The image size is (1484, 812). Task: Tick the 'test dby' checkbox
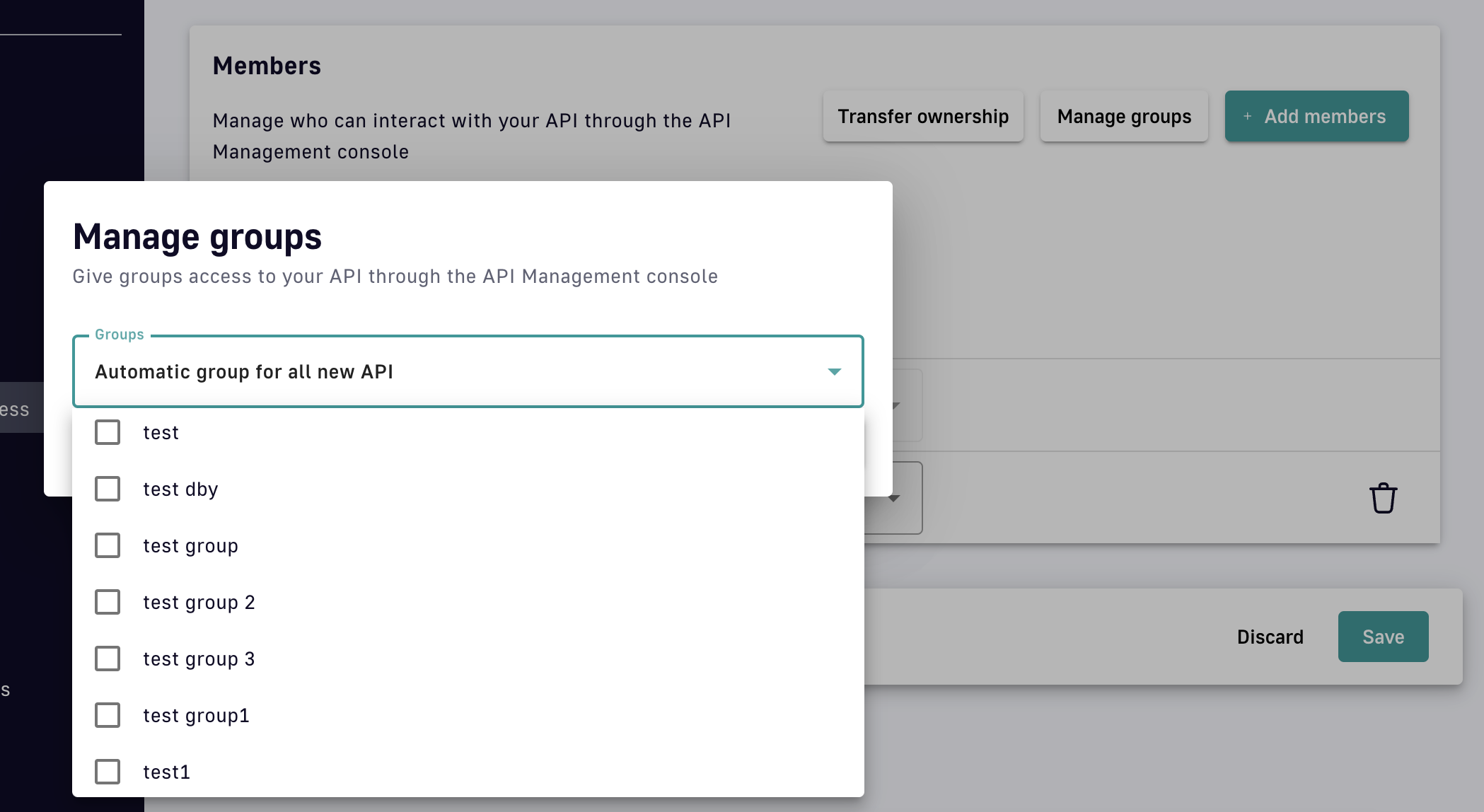point(108,489)
